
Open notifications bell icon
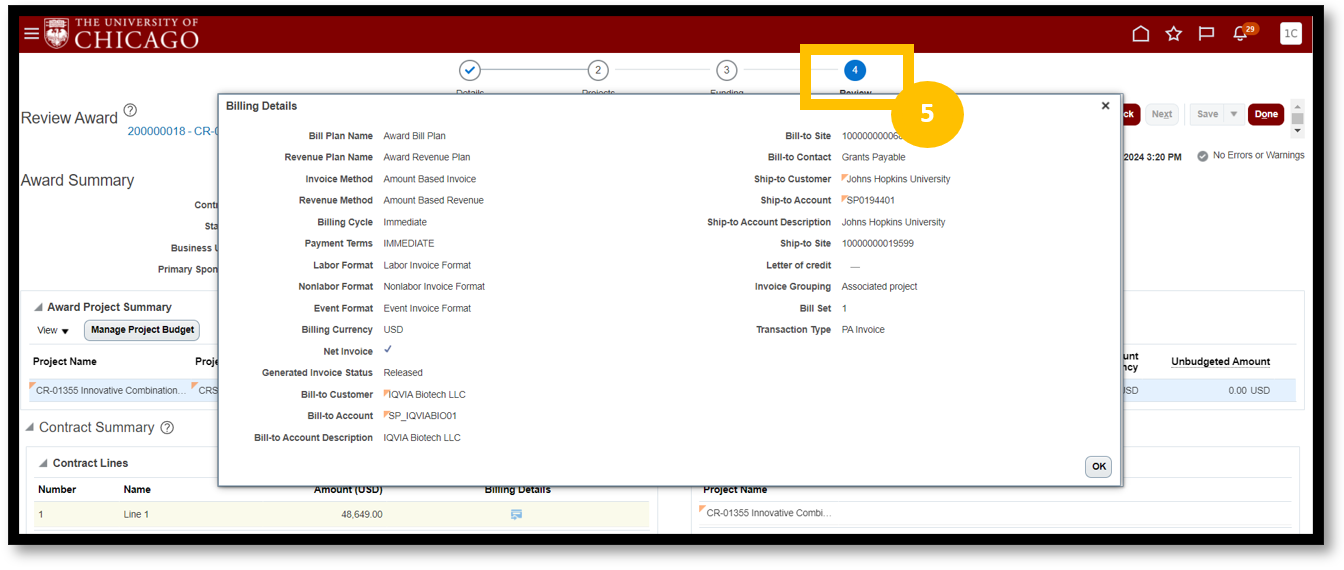click(1240, 34)
